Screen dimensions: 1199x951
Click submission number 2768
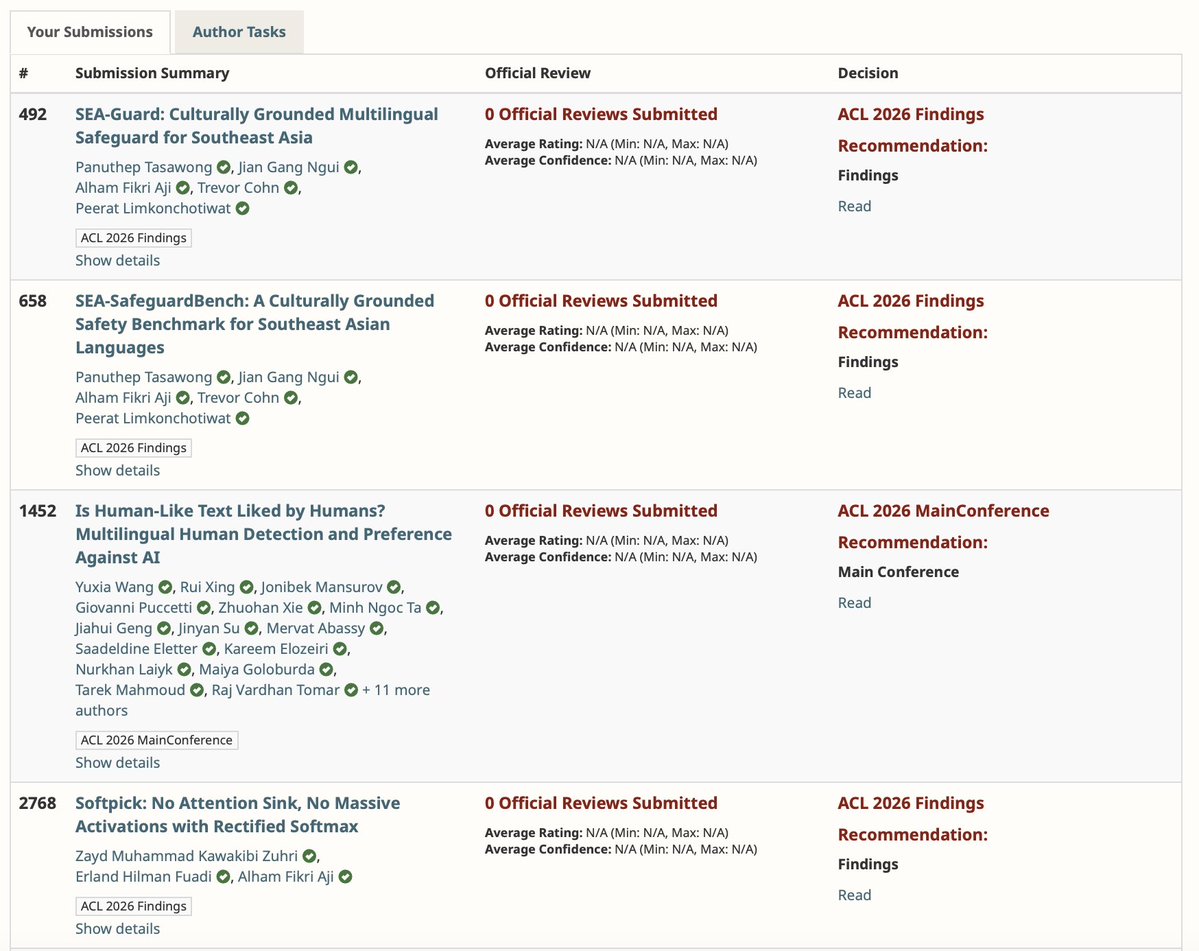(x=37, y=803)
